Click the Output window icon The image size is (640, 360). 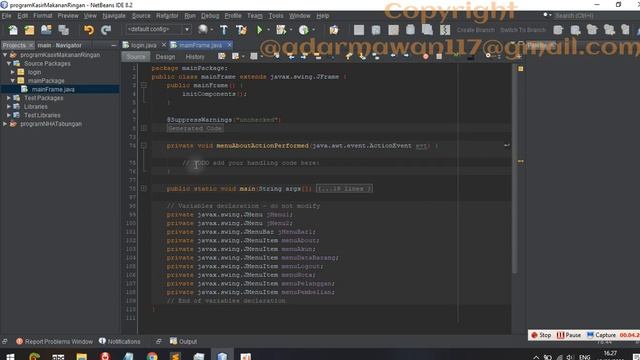tap(173, 341)
